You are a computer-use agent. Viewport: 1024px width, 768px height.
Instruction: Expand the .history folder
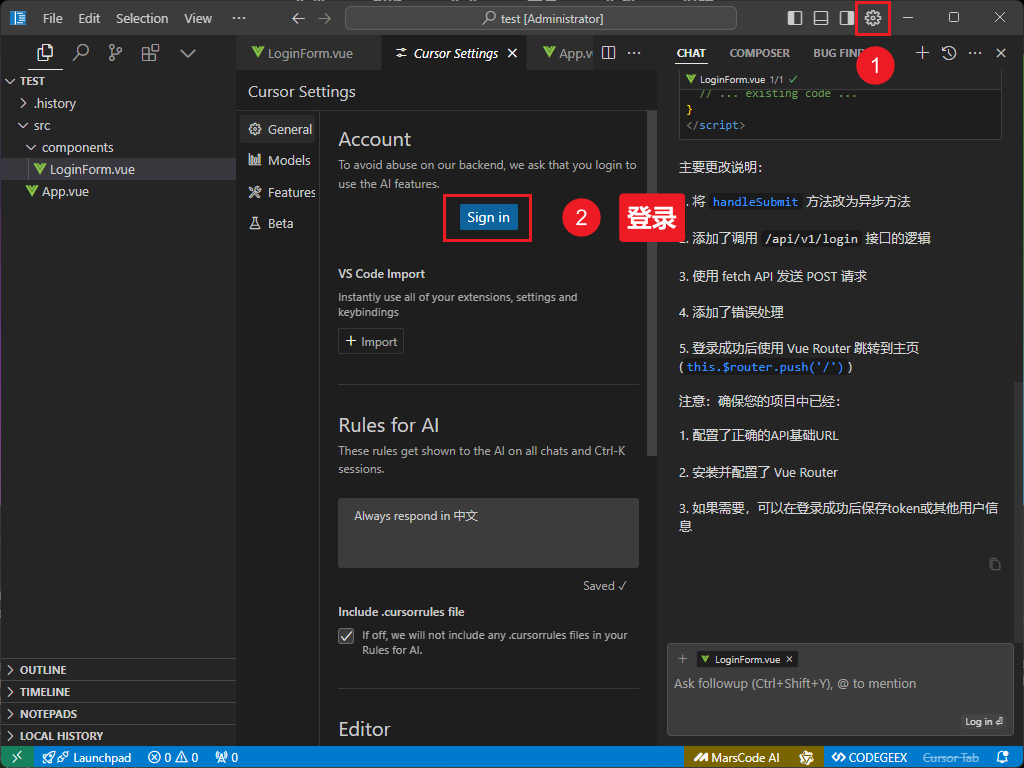(x=55, y=103)
